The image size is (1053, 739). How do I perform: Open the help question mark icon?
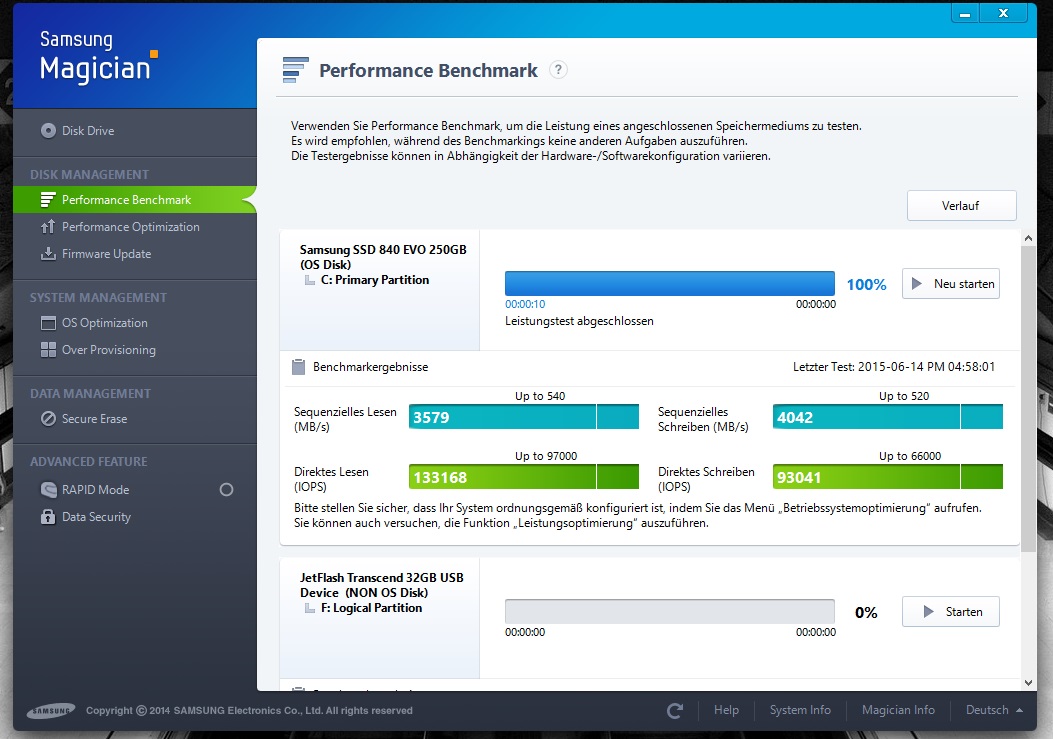click(558, 69)
